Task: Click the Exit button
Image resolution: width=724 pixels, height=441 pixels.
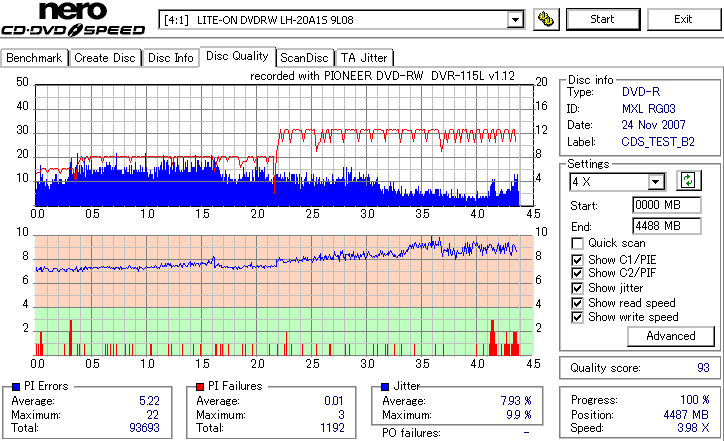Action: click(x=683, y=19)
